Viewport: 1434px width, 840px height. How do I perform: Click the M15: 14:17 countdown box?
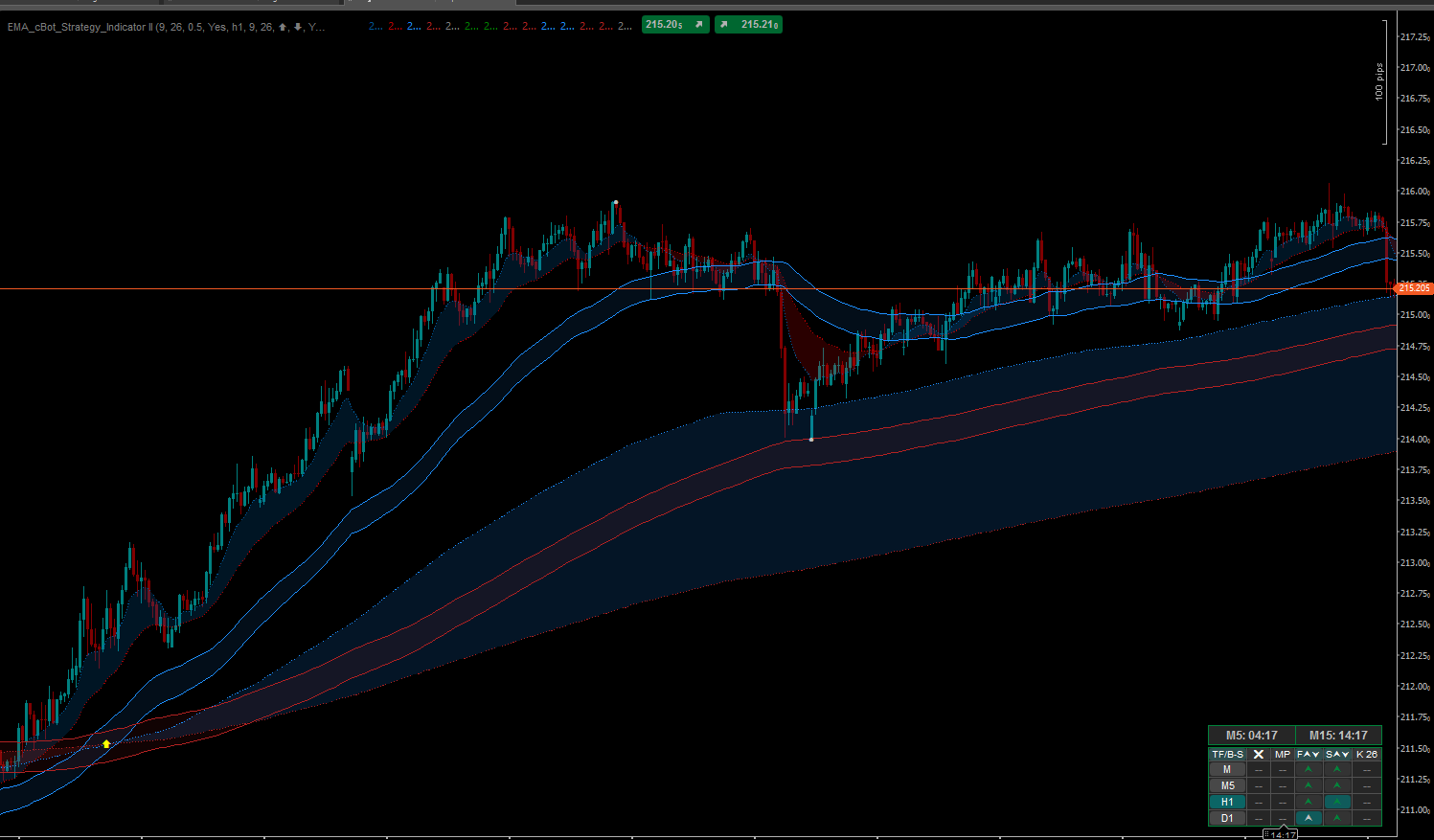1339,736
